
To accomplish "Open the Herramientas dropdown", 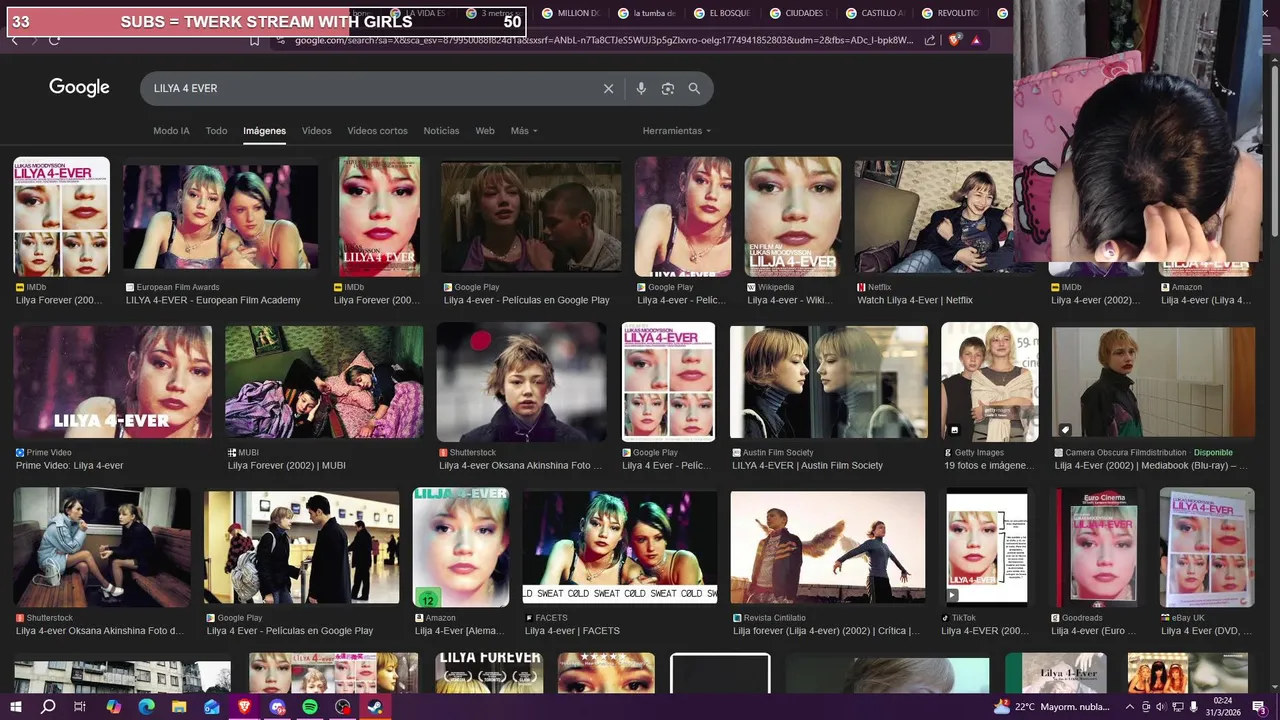I will 677,131.
